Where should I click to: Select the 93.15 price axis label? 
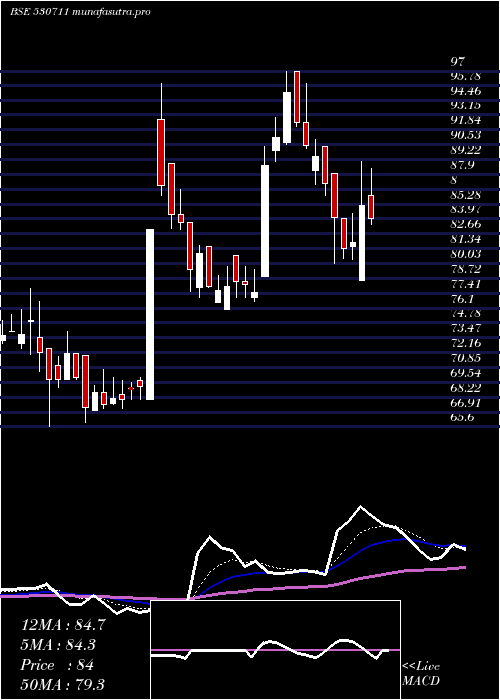465,105
